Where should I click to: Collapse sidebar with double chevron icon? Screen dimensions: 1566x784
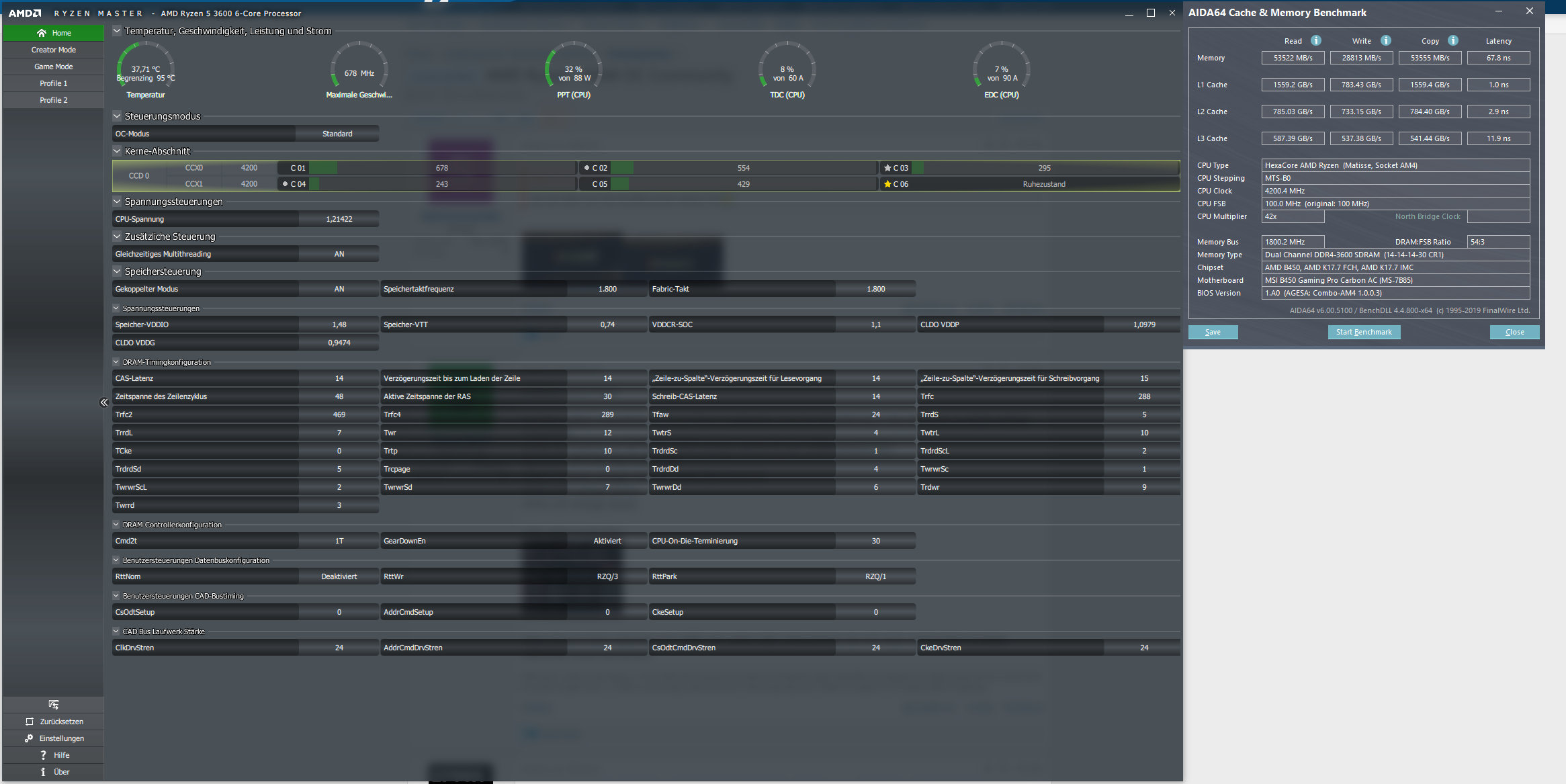[103, 402]
